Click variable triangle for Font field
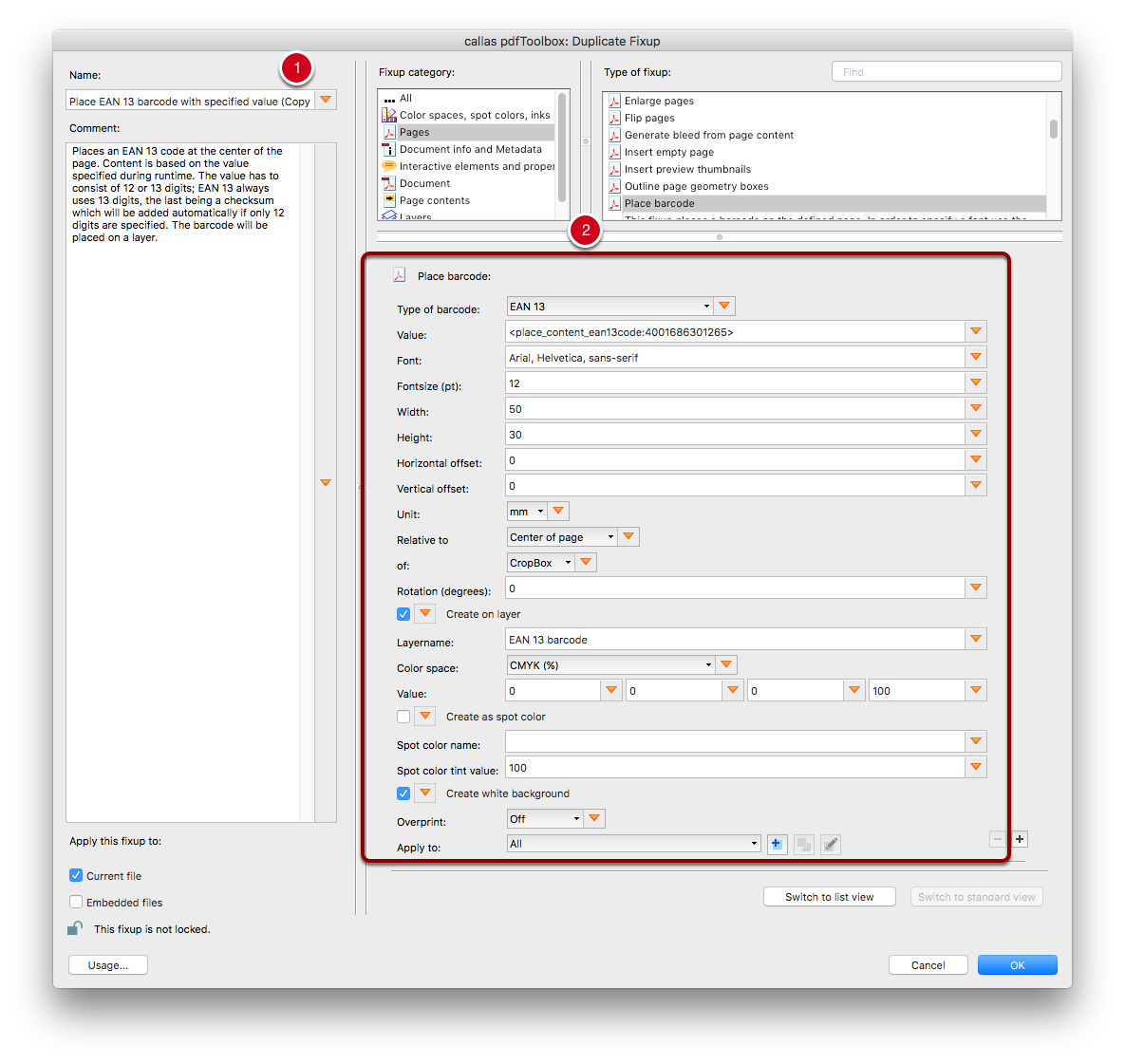Image resolution: width=1125 pixels, height=1064 pixels. pyautogui.click(x=976, y=357)
